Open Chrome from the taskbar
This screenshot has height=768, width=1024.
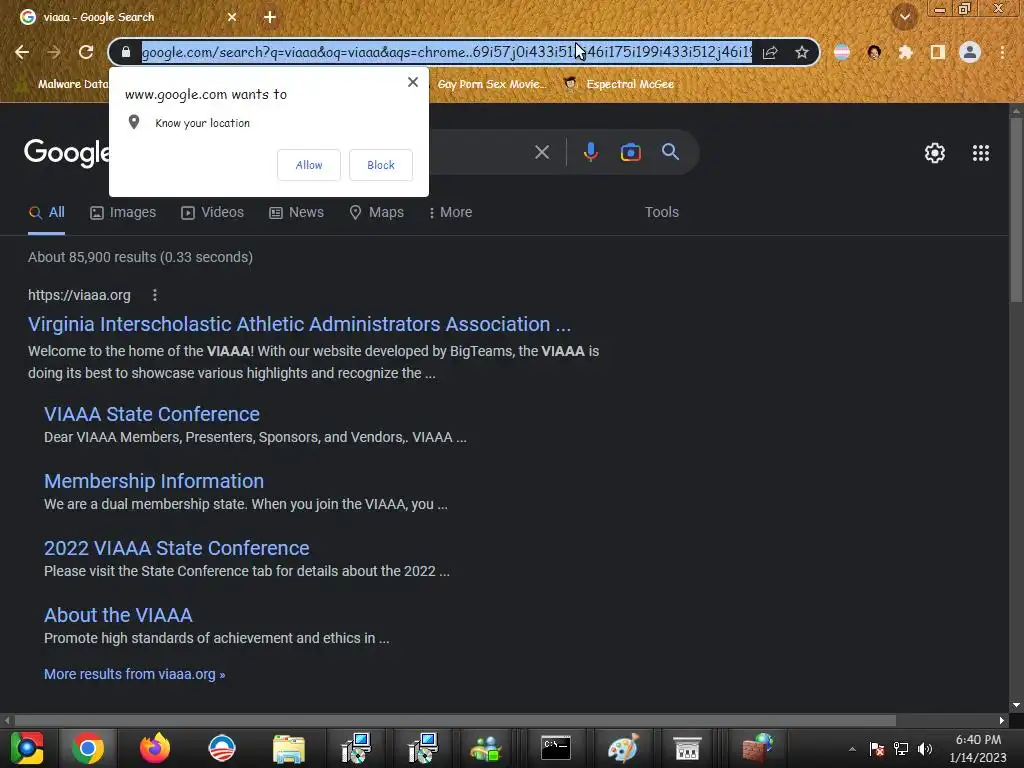[88, 748]
